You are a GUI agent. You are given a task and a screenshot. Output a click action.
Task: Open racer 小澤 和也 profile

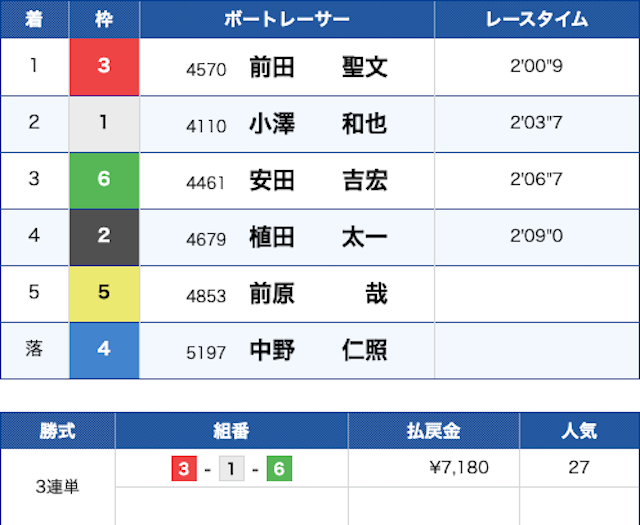pos(318,124)
